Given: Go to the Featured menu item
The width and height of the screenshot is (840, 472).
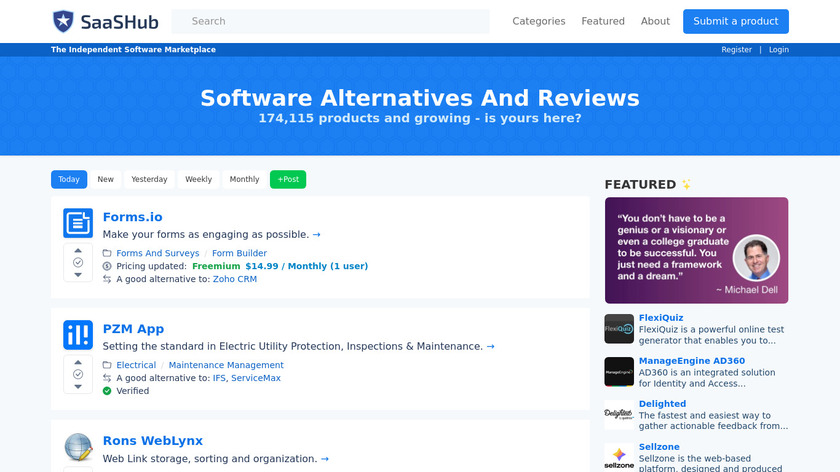Looking at the screenshot, I should point(603,21).
